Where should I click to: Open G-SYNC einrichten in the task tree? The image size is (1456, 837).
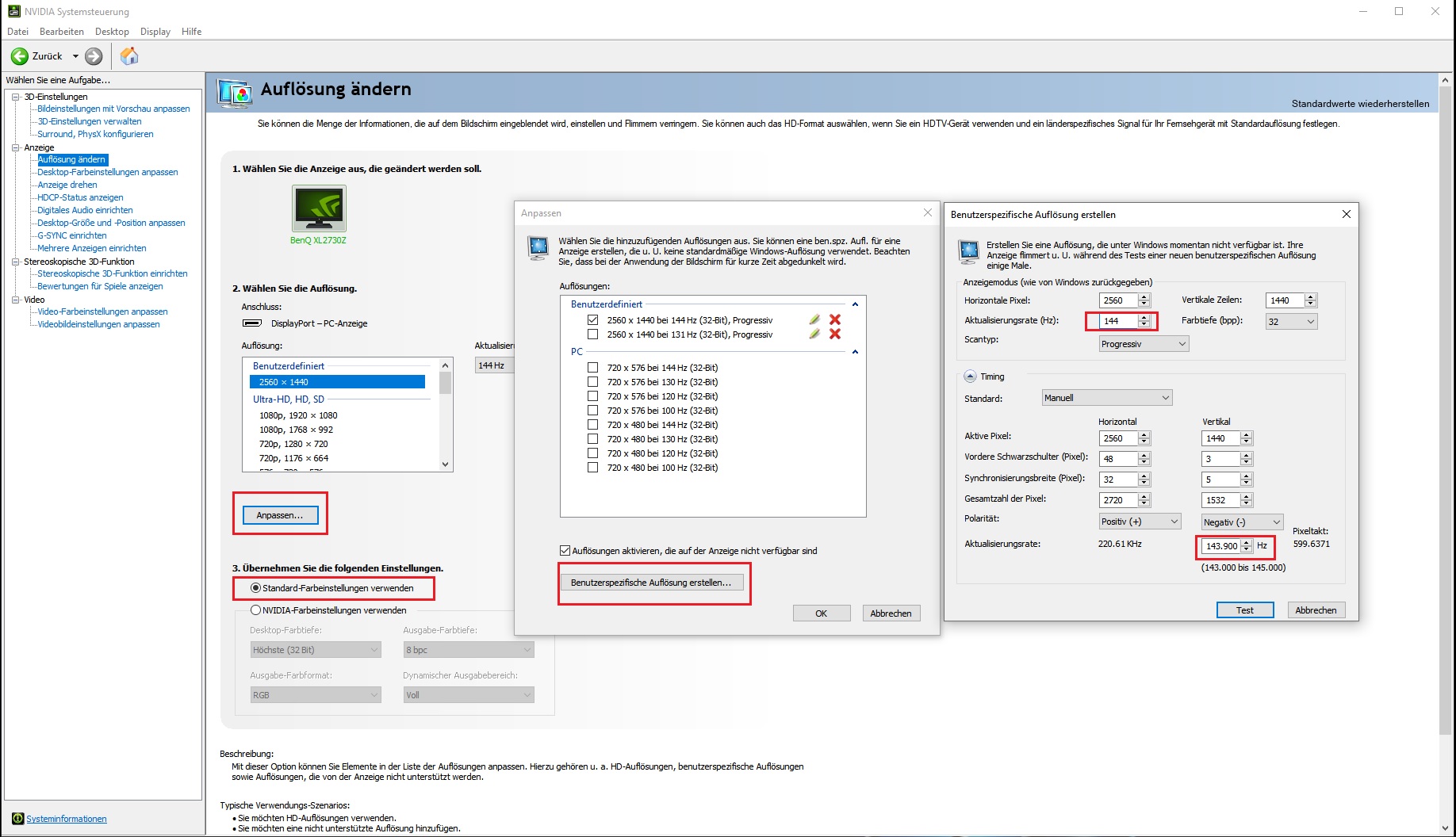coord(72,235)
